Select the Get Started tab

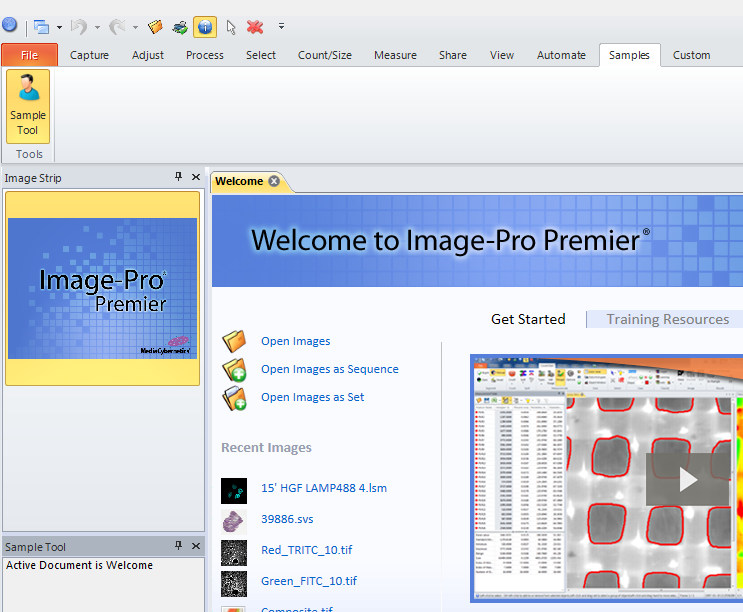[x=528, y=319]
